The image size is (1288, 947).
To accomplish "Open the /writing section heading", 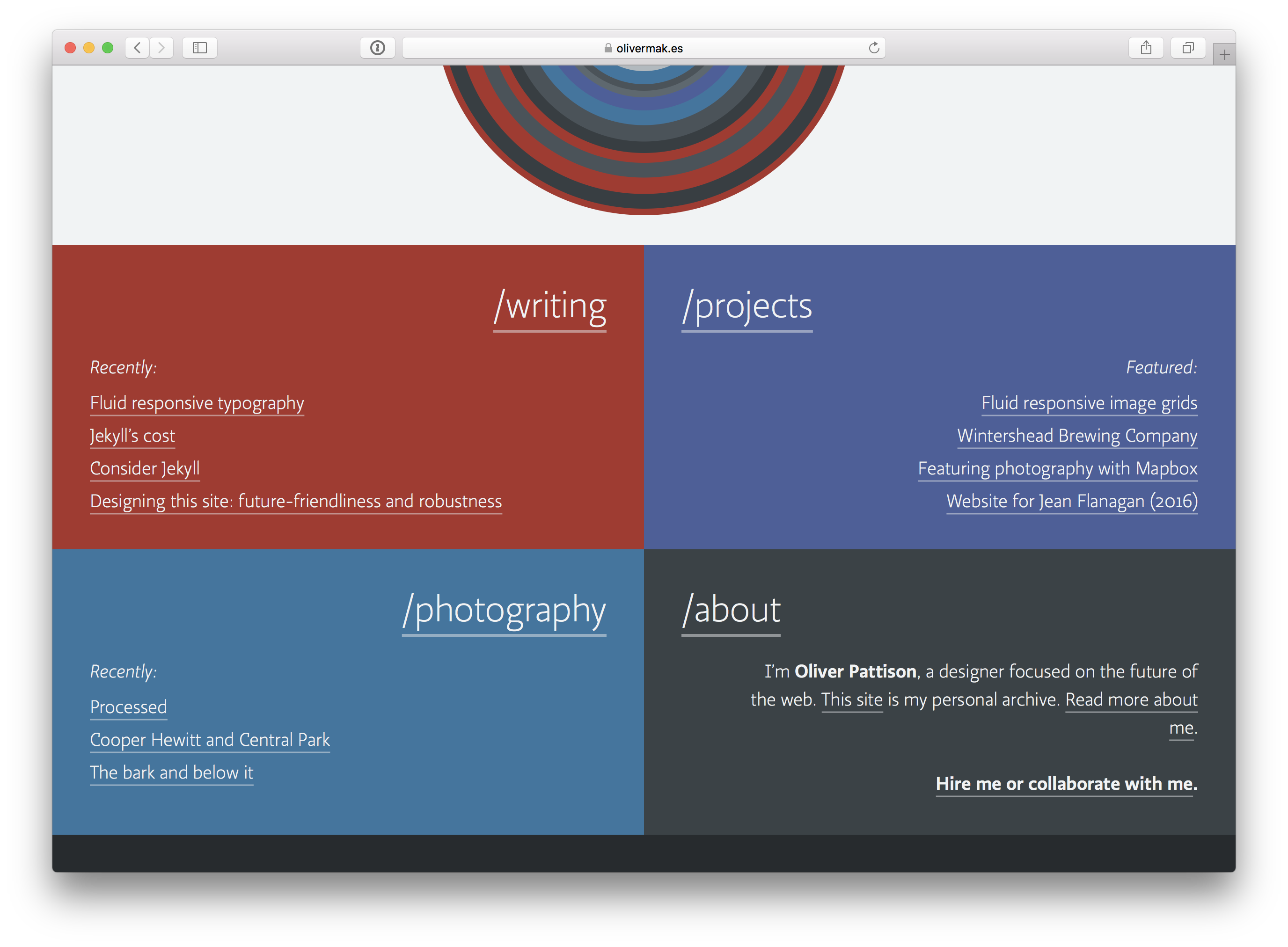I will click(x=550, y=306).
